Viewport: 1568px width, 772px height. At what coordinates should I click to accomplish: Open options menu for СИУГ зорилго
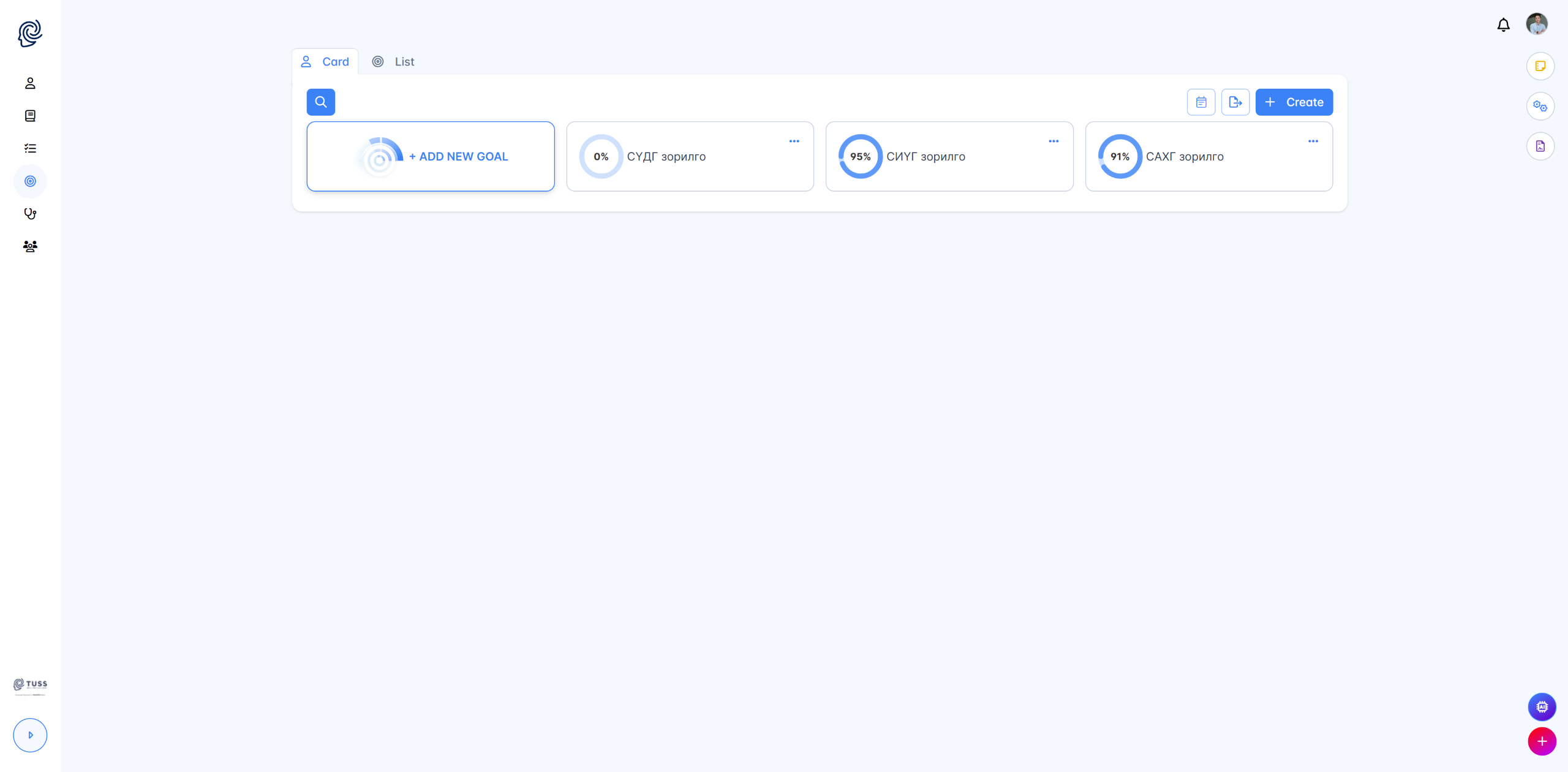(x=1053, y=142)
